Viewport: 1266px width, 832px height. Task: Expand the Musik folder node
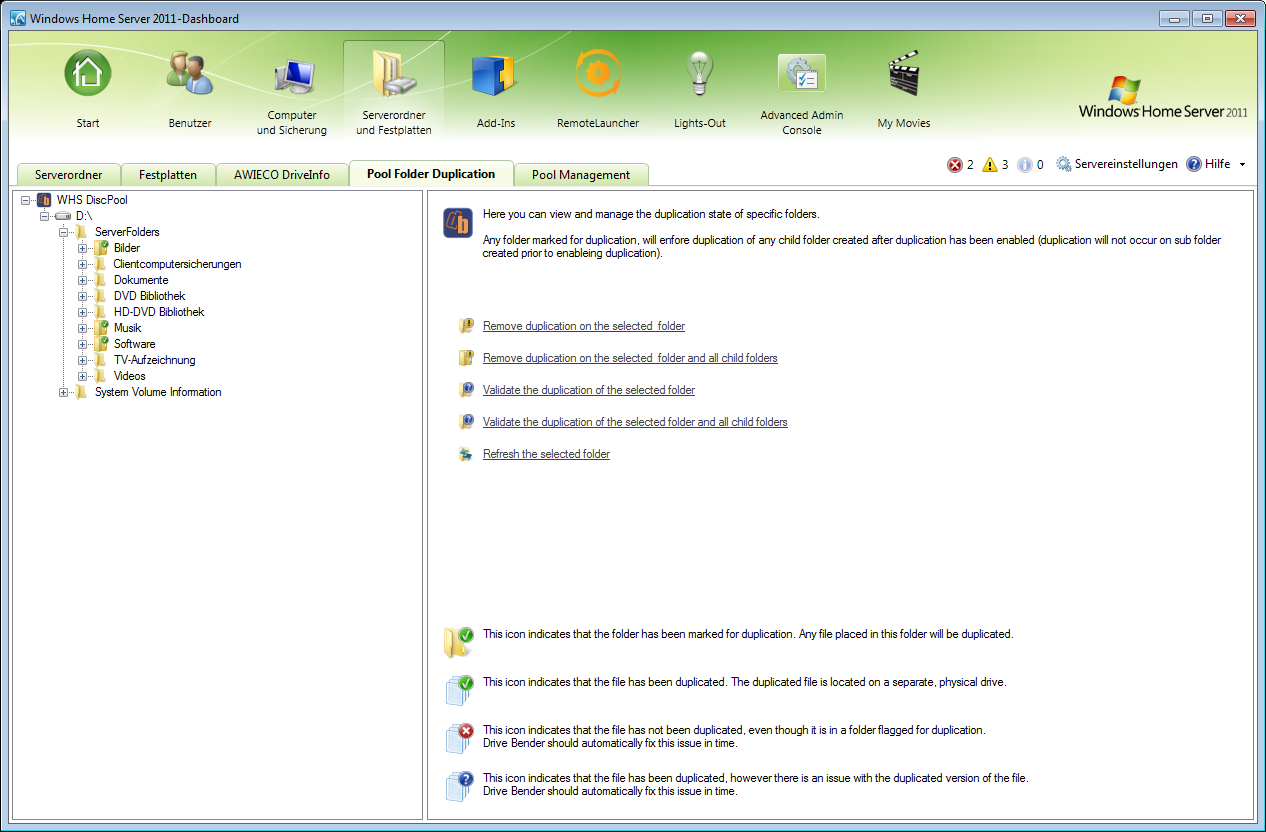click(x=83, y=328)
